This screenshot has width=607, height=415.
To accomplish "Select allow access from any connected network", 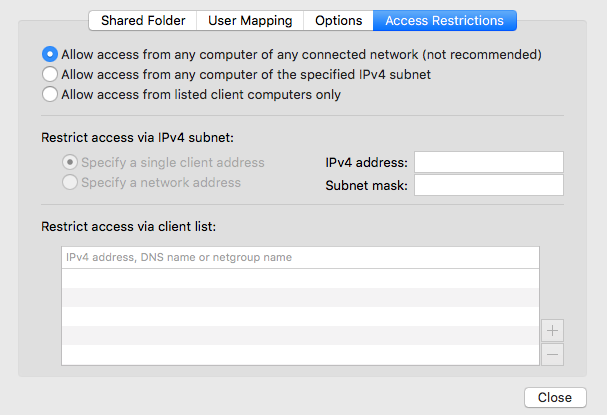I will (50, 54).
